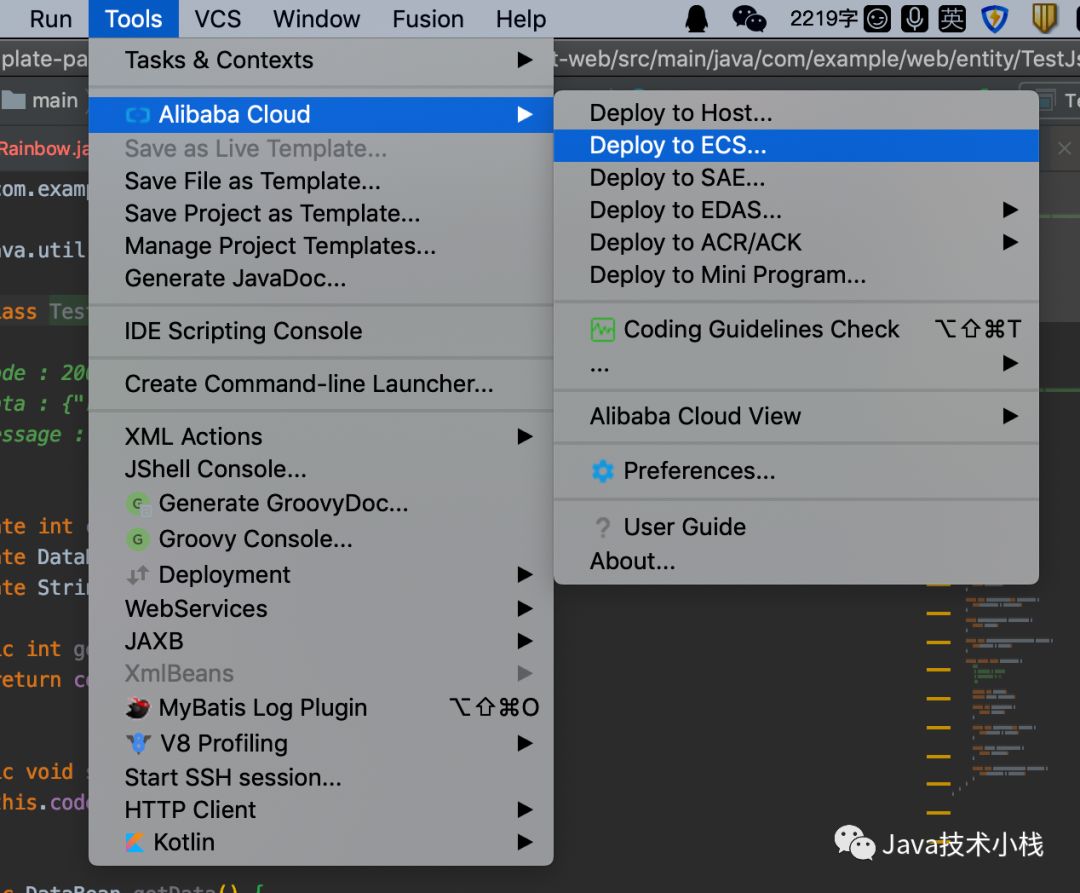Expand XML Actions submenu arrow
The image size is (1080, 893).
coord(525,437)
